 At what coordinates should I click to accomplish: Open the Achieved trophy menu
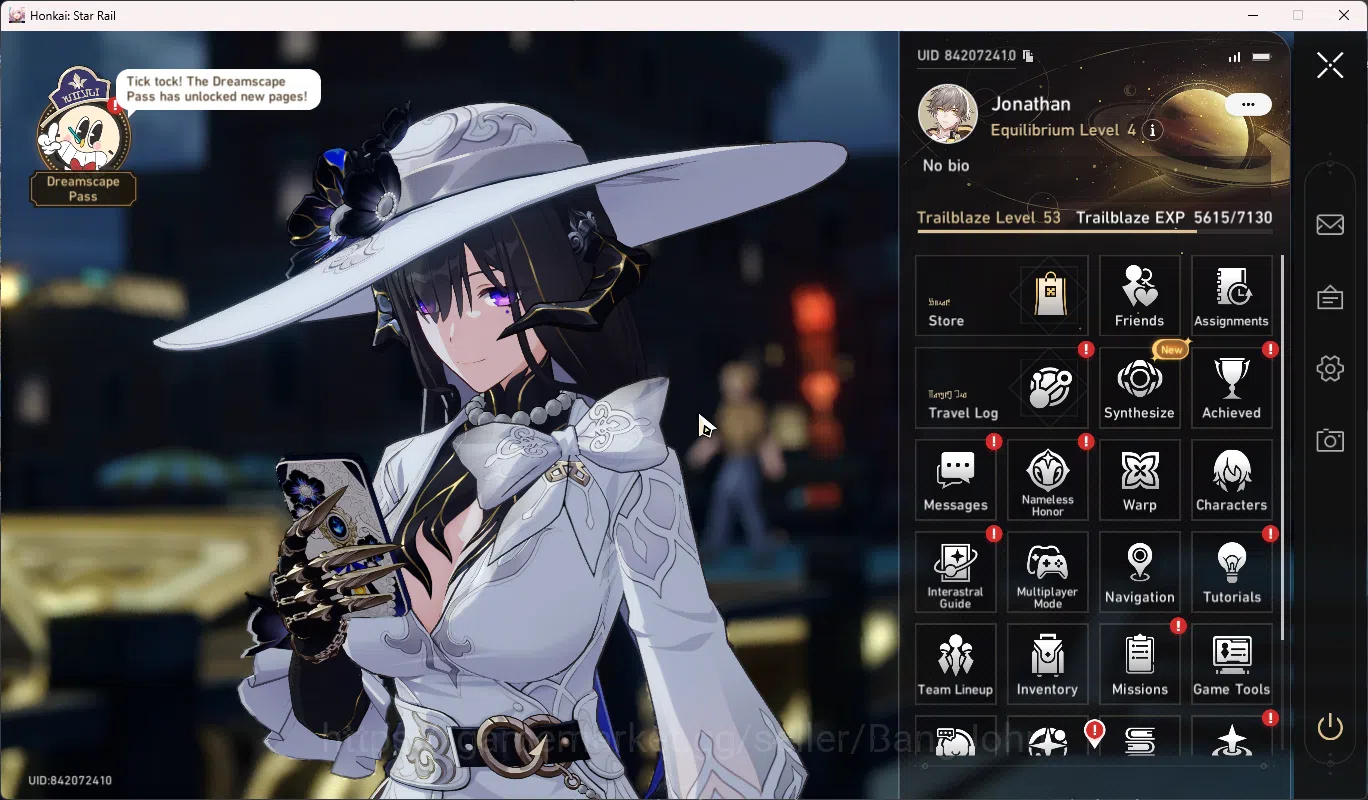coord(1231,388)
